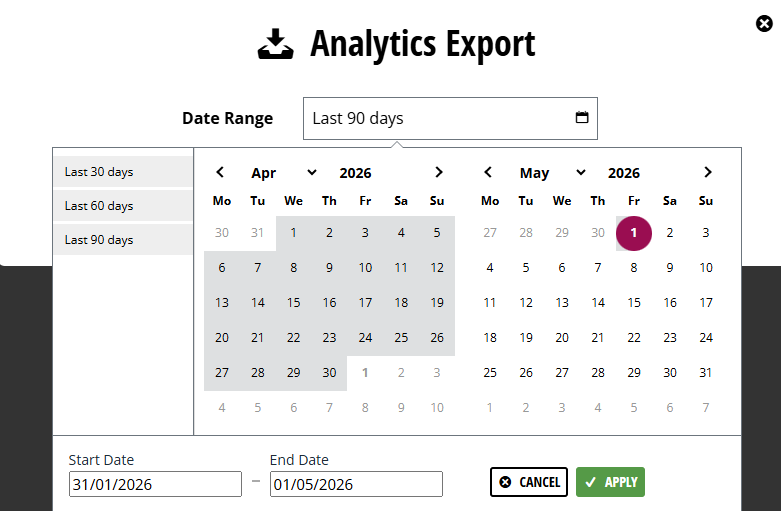Pick highlighted May 1 in the May calendar
This screenshot has height=511, width=781.
pos(634,233)
